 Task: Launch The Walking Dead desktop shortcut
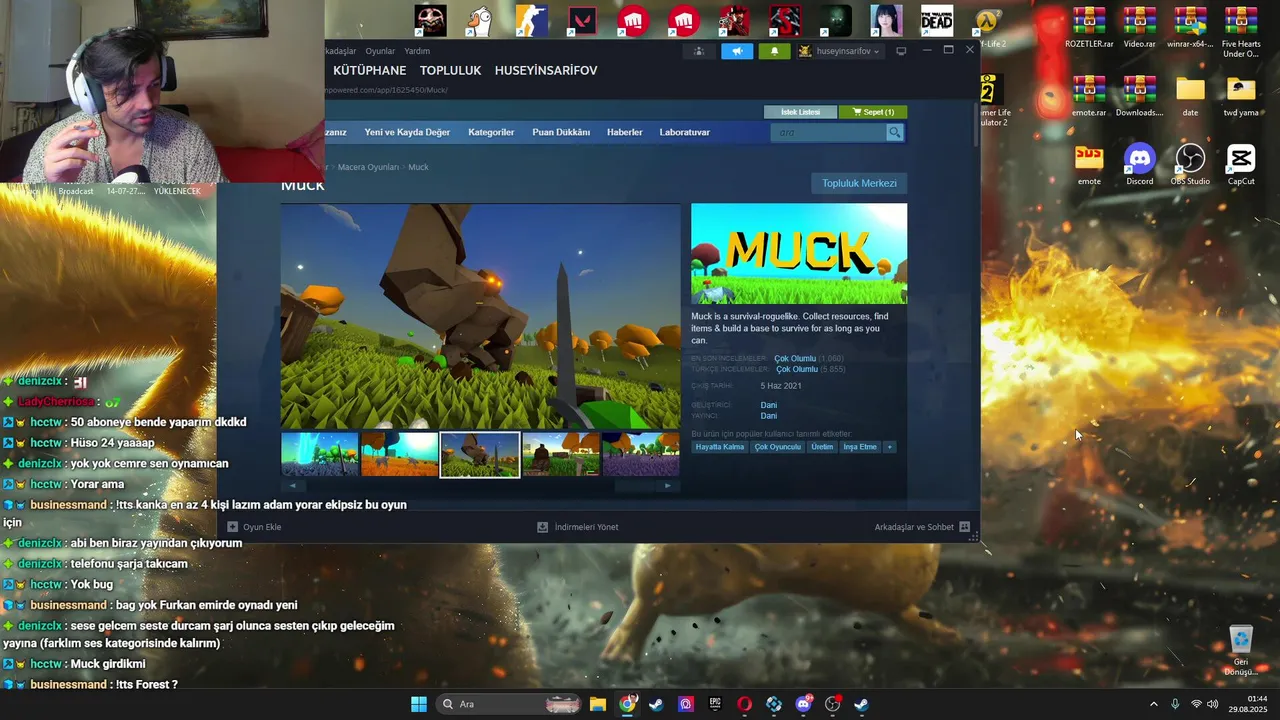point(937,20)
